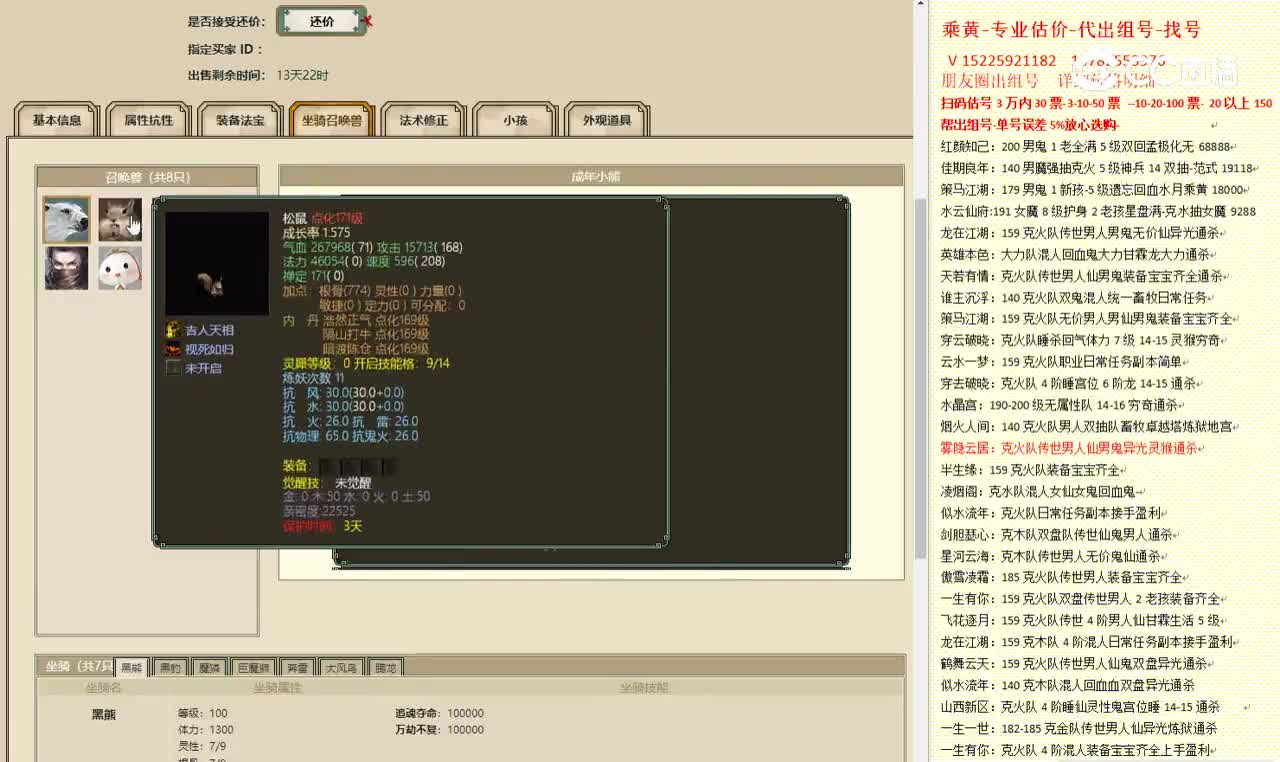Click the 傲雪凌霜 listing line
Screen dimensions: 1280x762
pyautogui.click(x=1062, y=577)
